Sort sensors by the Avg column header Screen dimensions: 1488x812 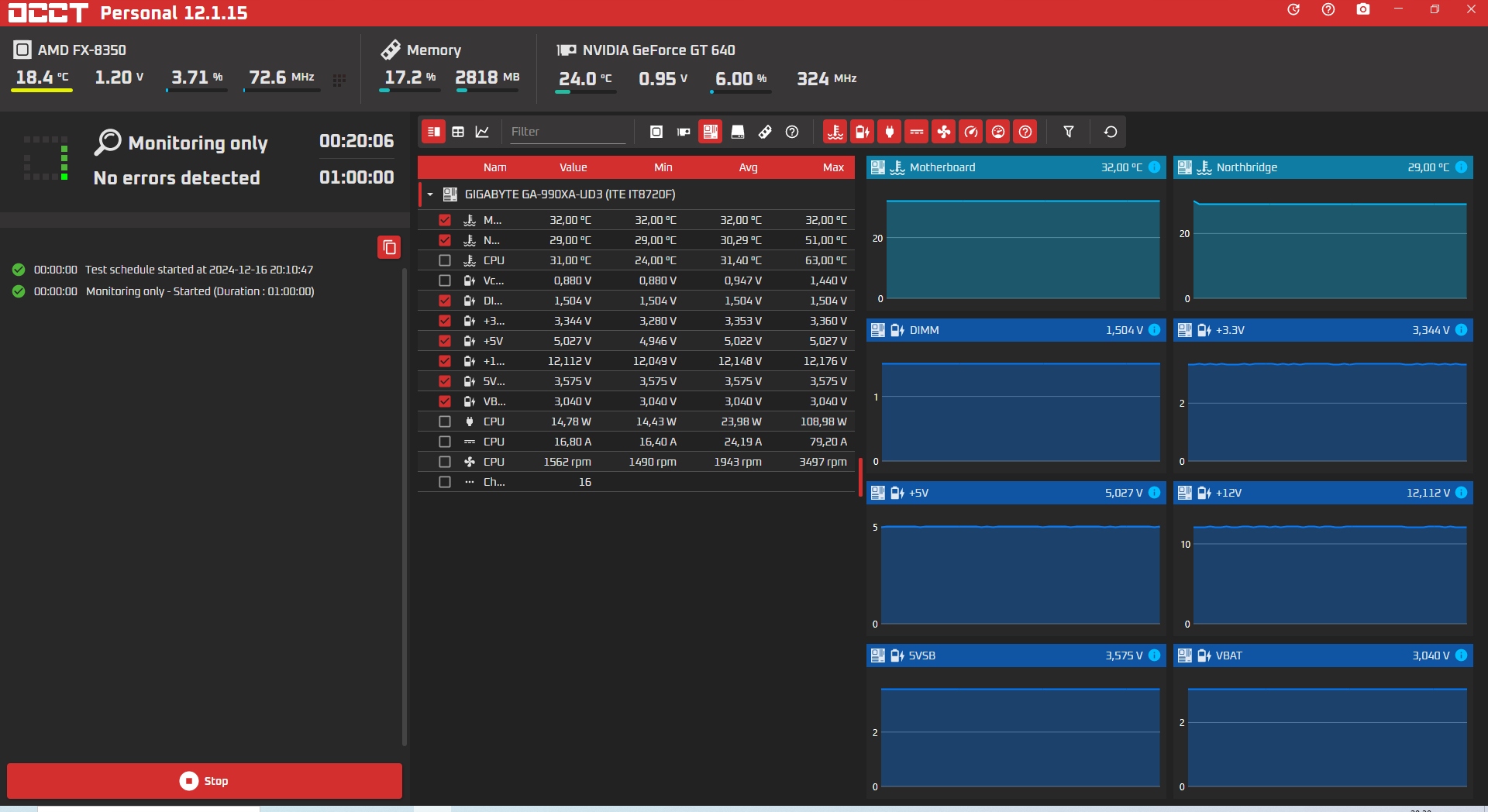[x=749, y=167]
